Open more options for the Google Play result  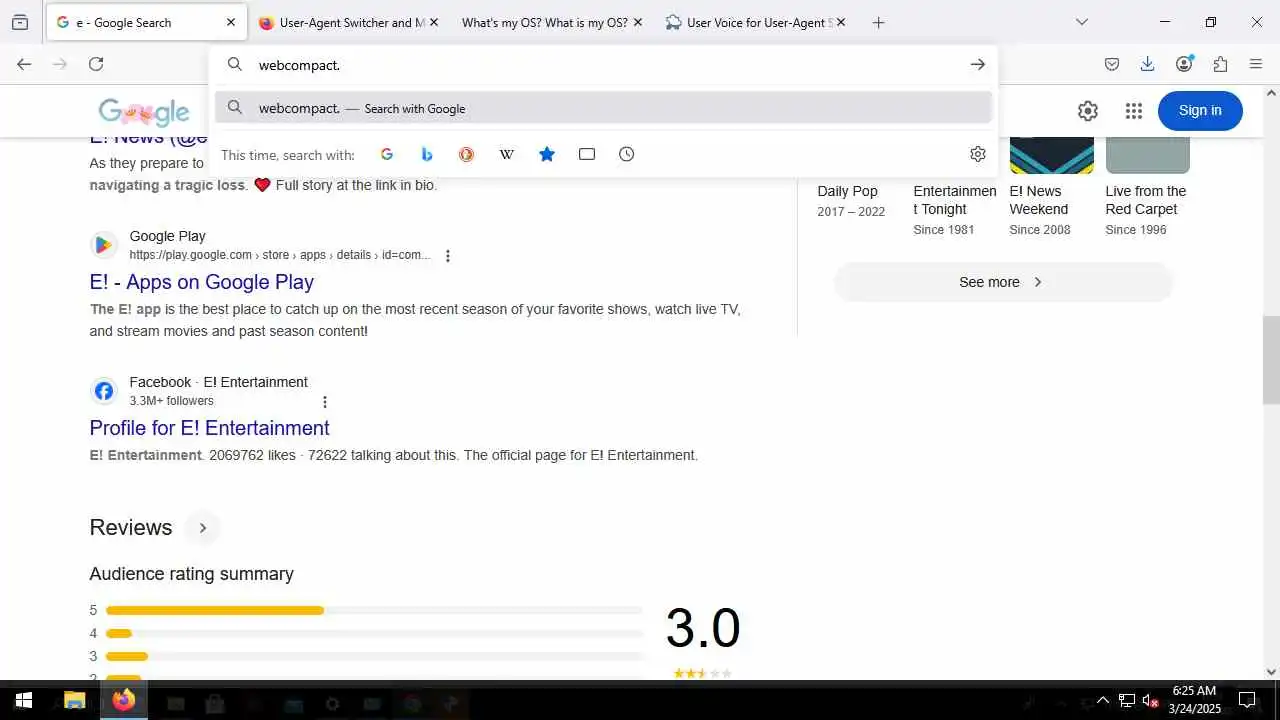coord(447,256)
